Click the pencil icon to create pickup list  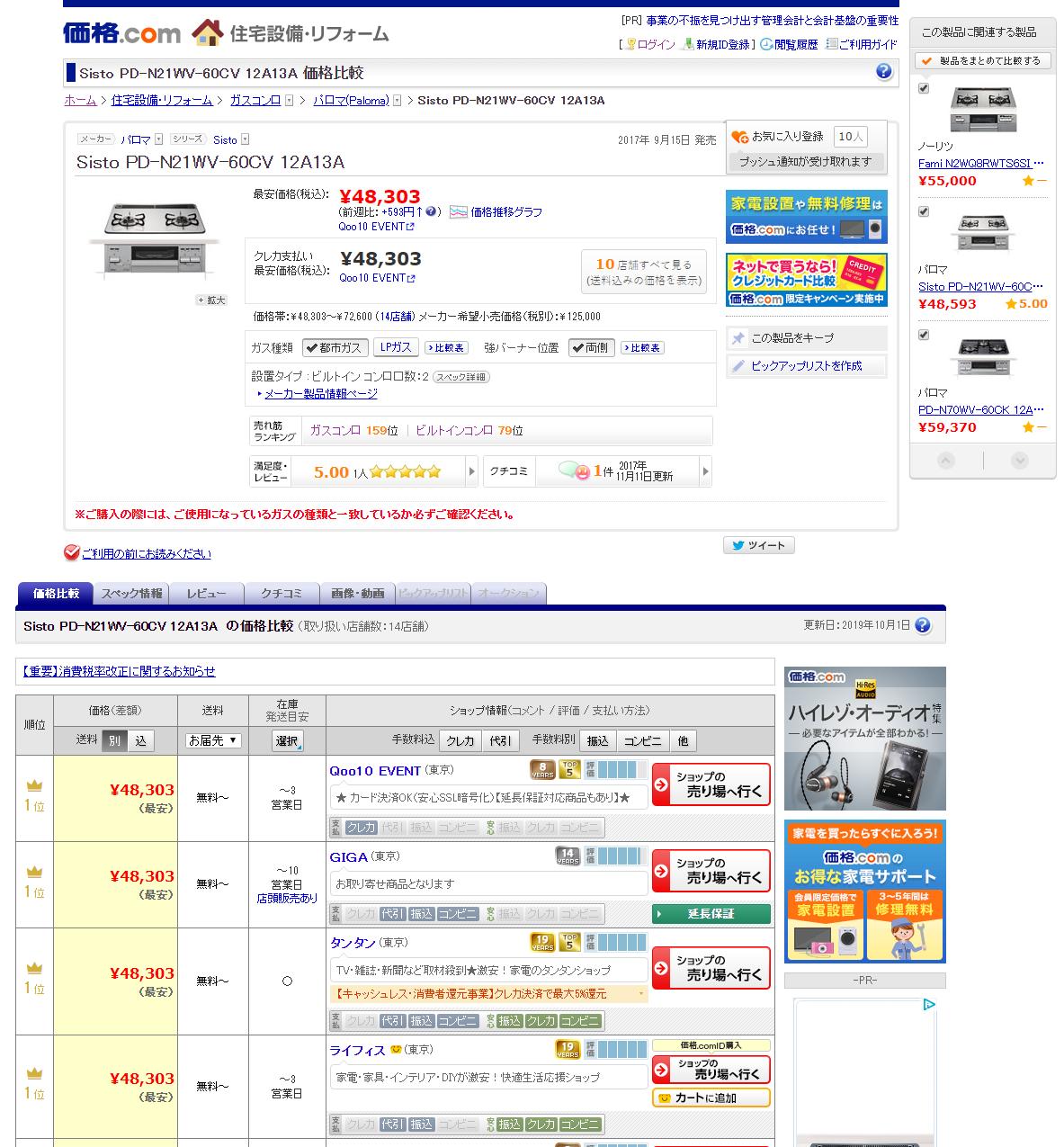point(738,366)
